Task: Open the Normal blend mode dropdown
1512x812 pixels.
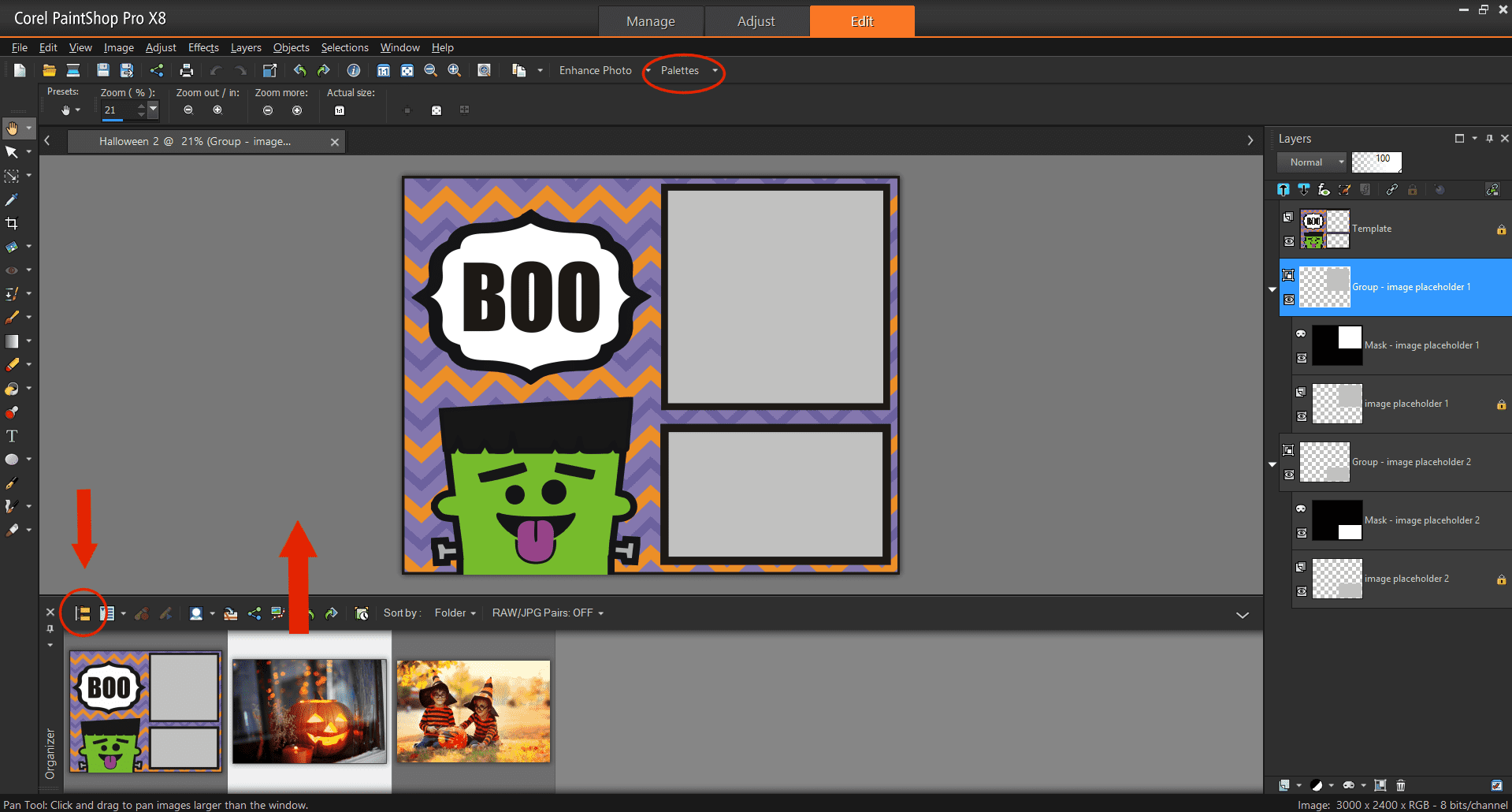Action: point(1341,162)
